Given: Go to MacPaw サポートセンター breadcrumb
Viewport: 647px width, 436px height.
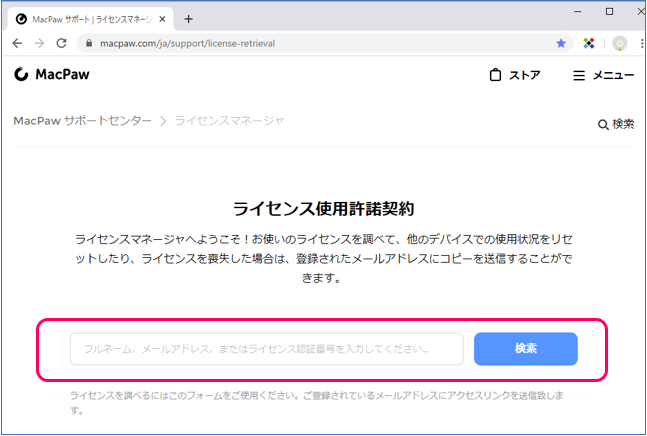Looking at the screenshot, I should pyautogui.click(x=83, y=121).
